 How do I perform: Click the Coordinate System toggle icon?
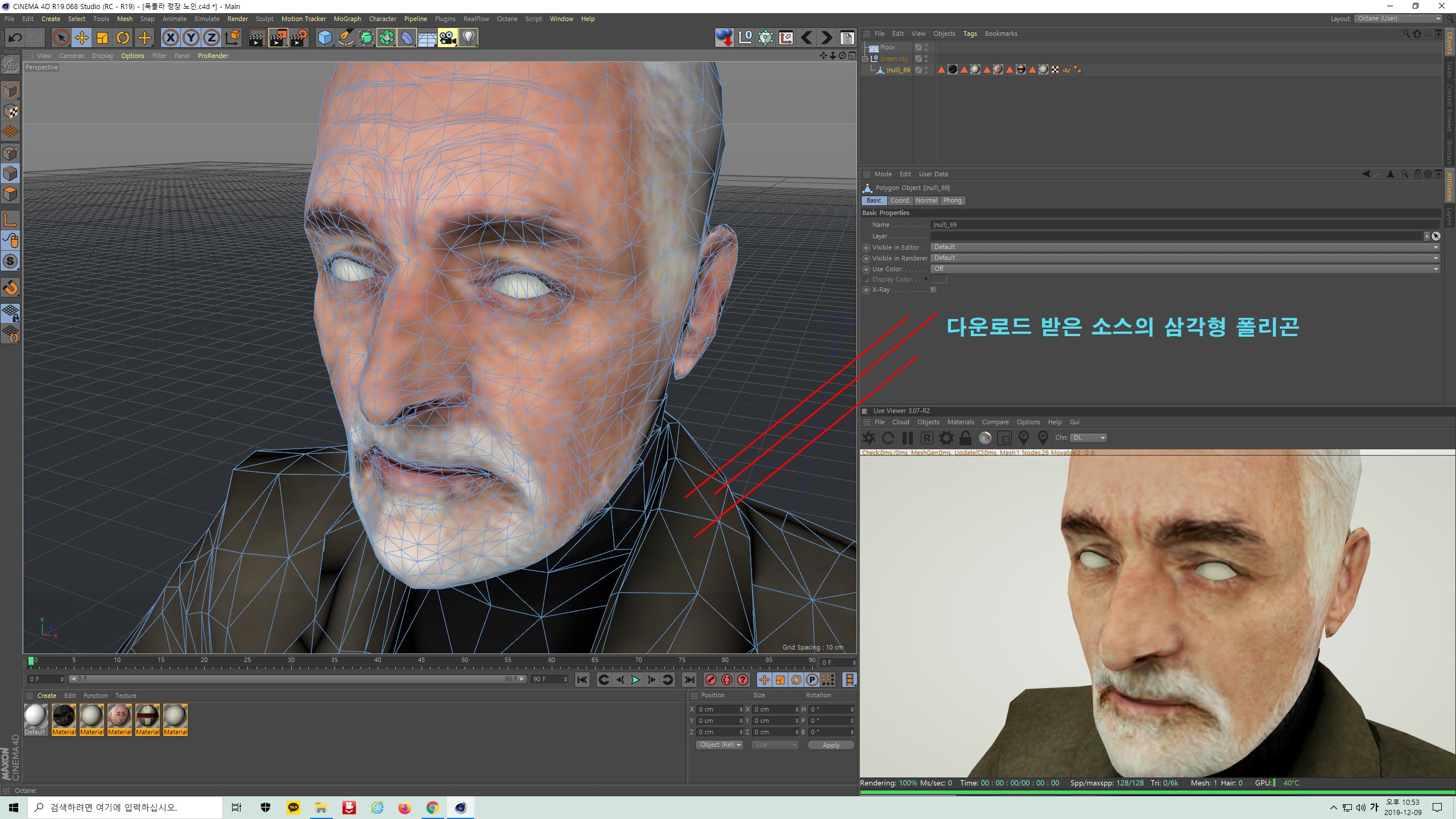(x=233, y=38)
